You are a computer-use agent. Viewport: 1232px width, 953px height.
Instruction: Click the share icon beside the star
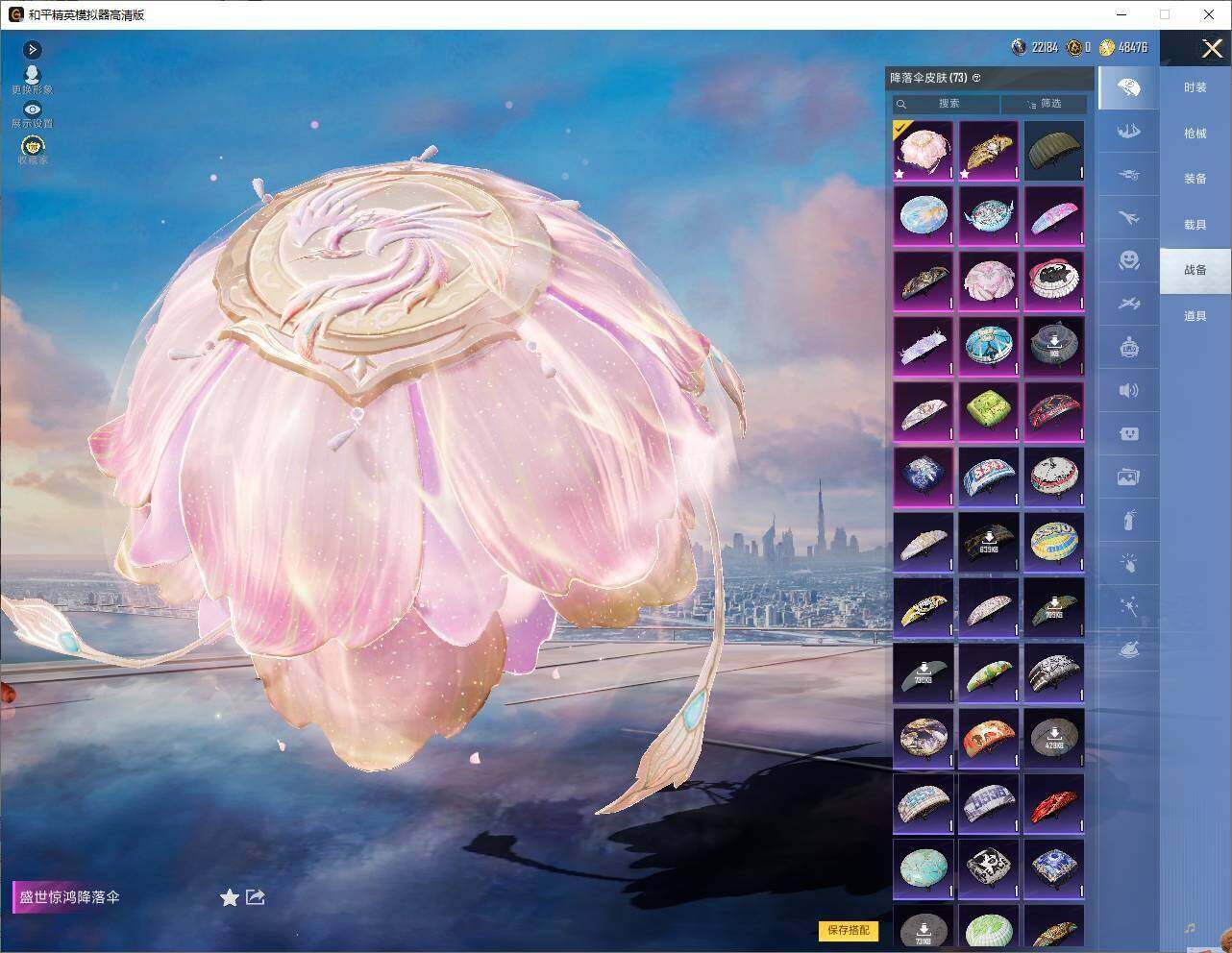[x=255, y=896]
